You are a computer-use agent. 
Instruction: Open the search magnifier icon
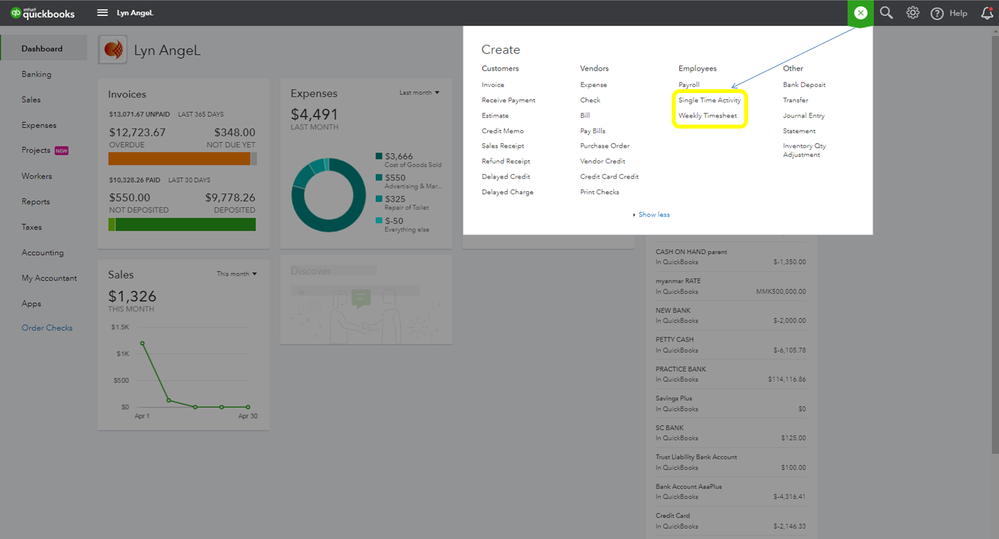pos(886,13)
